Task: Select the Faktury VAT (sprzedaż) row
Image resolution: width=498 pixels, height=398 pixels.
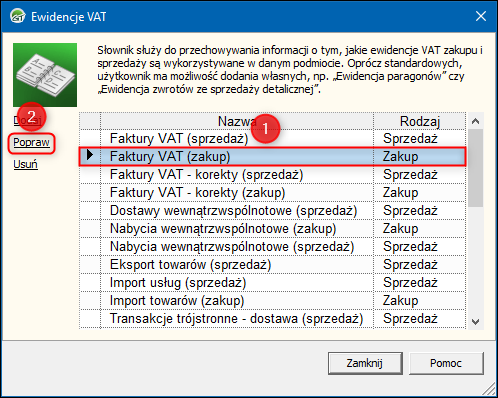Action: [273, 138]
